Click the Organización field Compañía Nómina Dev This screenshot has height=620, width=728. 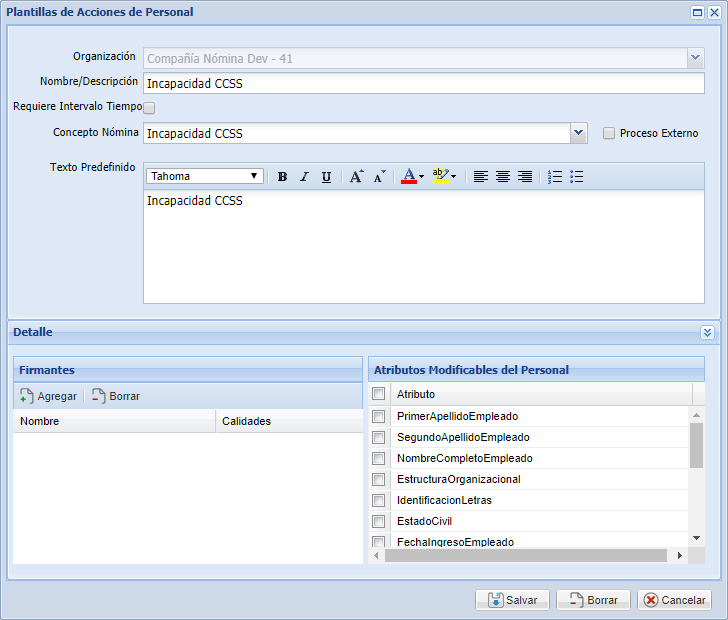[416, 58]
